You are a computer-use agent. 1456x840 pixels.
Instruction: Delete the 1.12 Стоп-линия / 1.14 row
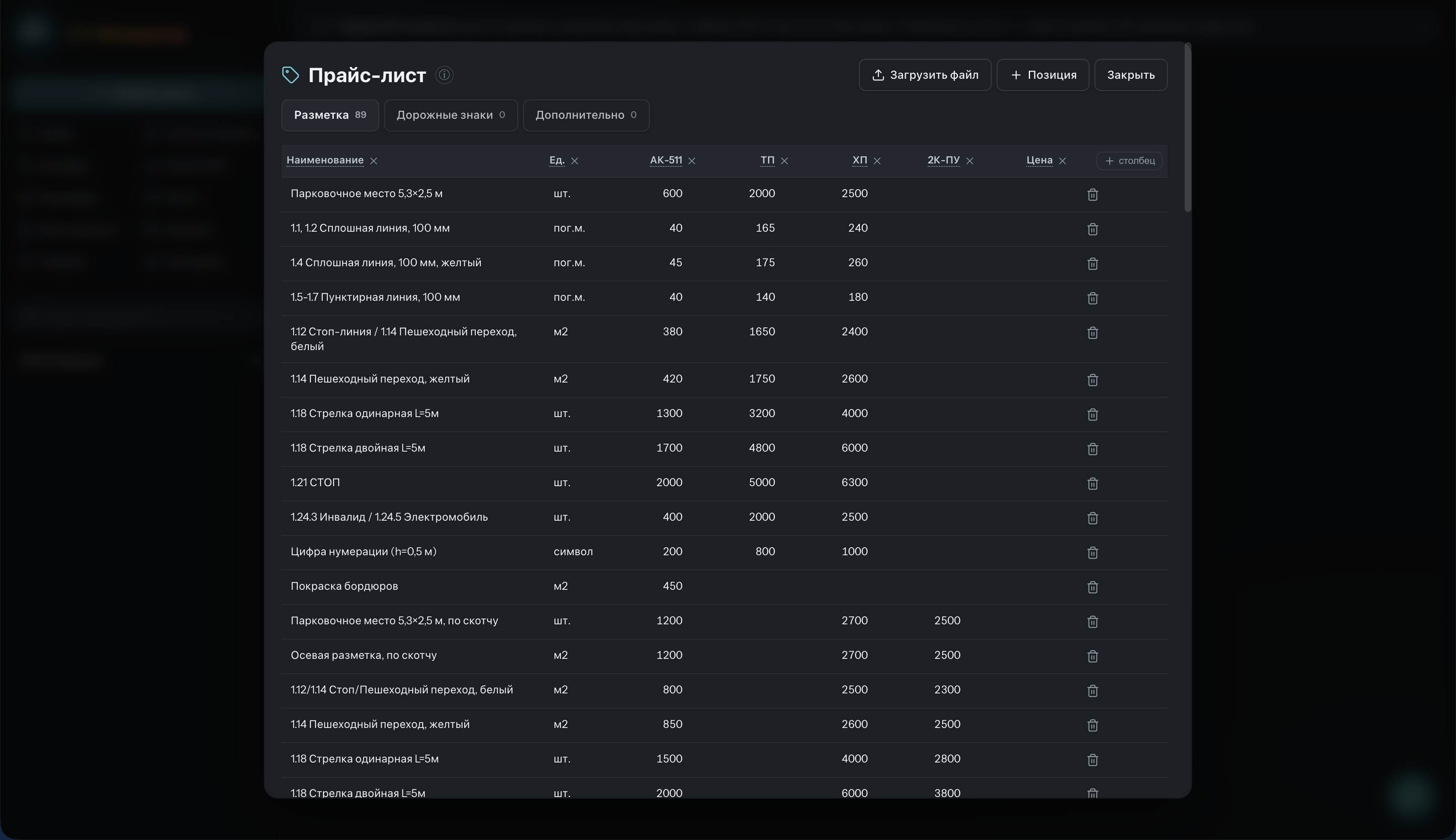coord(1092,333)
